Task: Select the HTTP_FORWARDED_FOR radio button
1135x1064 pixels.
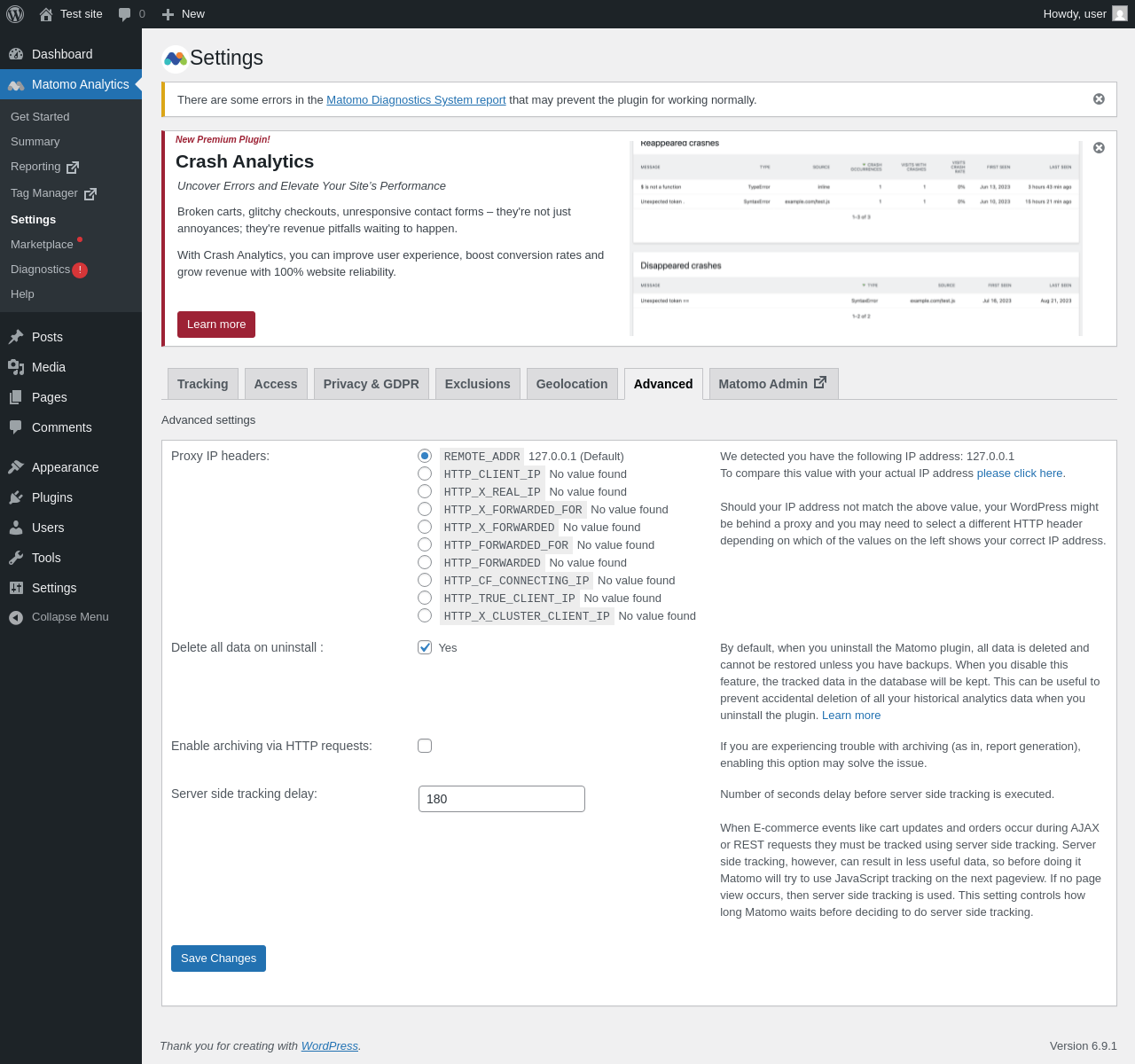Action: pyautogui.click(x=425, y=544)
